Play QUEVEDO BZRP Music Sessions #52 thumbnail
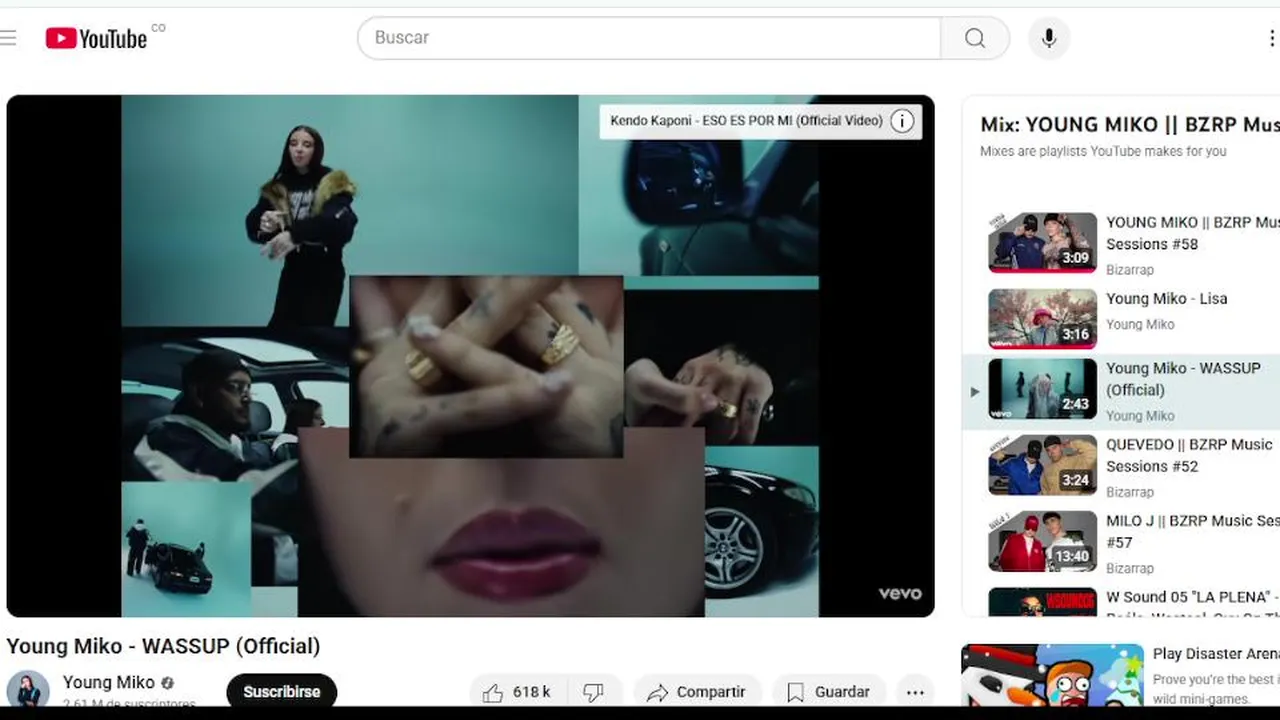1280x720 pixels. point(1043,465)
